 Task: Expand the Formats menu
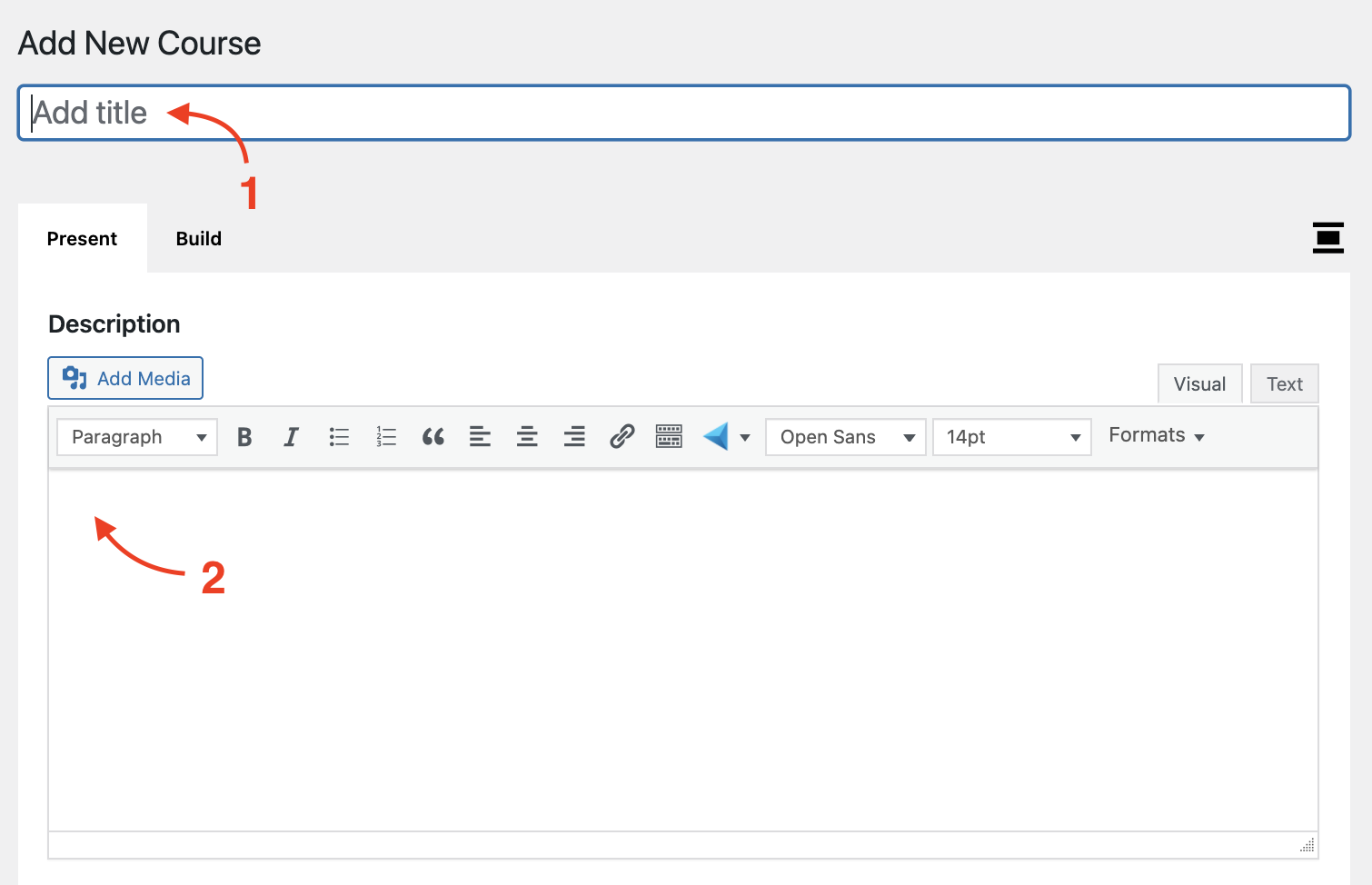tap(1156, 435)
